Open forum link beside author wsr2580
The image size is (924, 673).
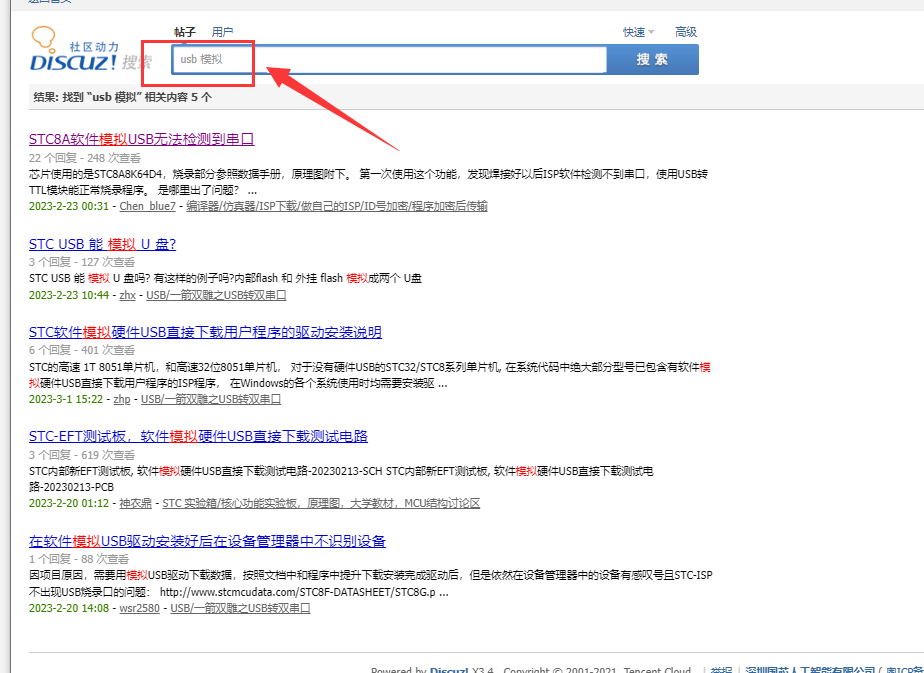coord(240,608)
